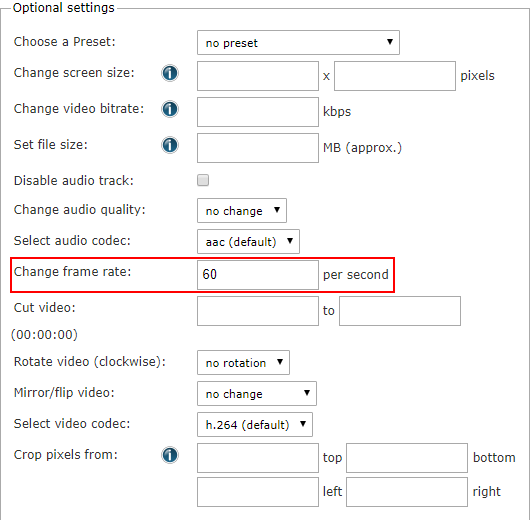This screenshot has height=520, width=530.
Task: Click the frame rate field showing 60
Action: click(x=258, y=275)
